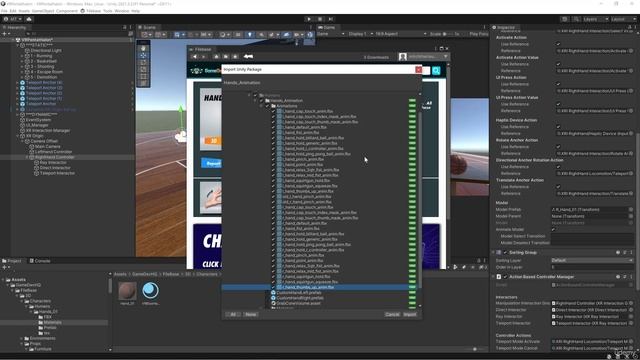Adjust the Game view Scale slider
This screenshot has height=360, width=640.
click(448, 34)
